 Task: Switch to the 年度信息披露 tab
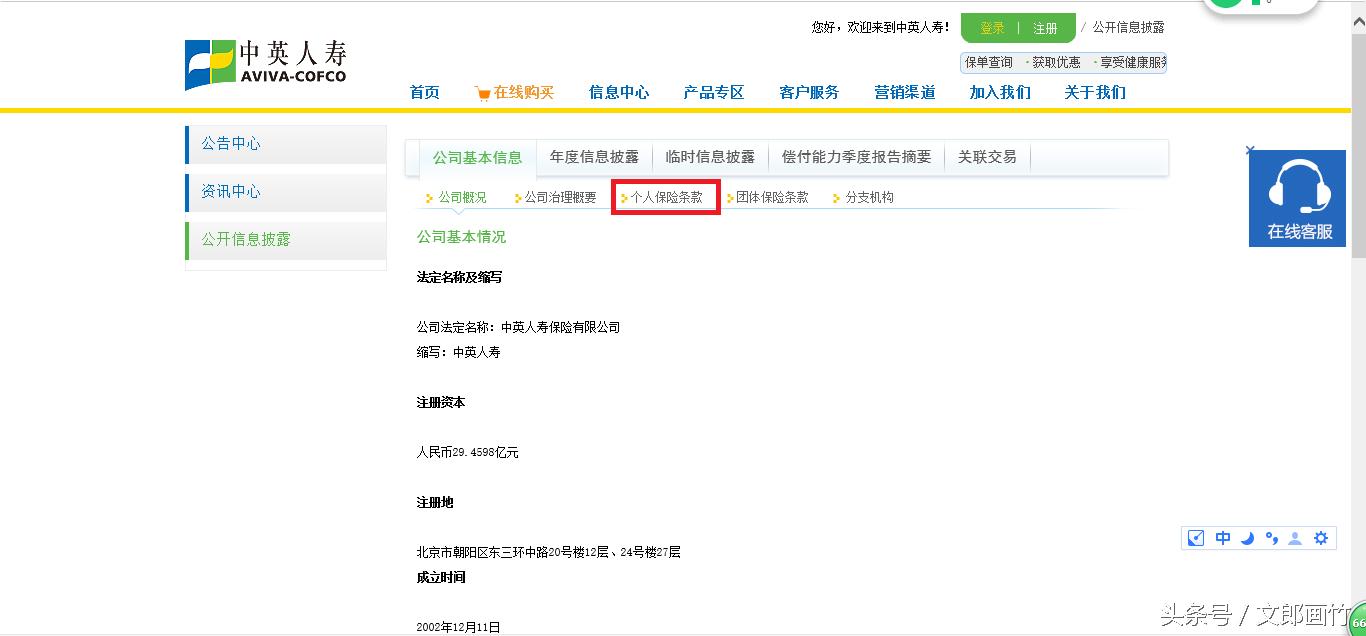coord(594,156)
